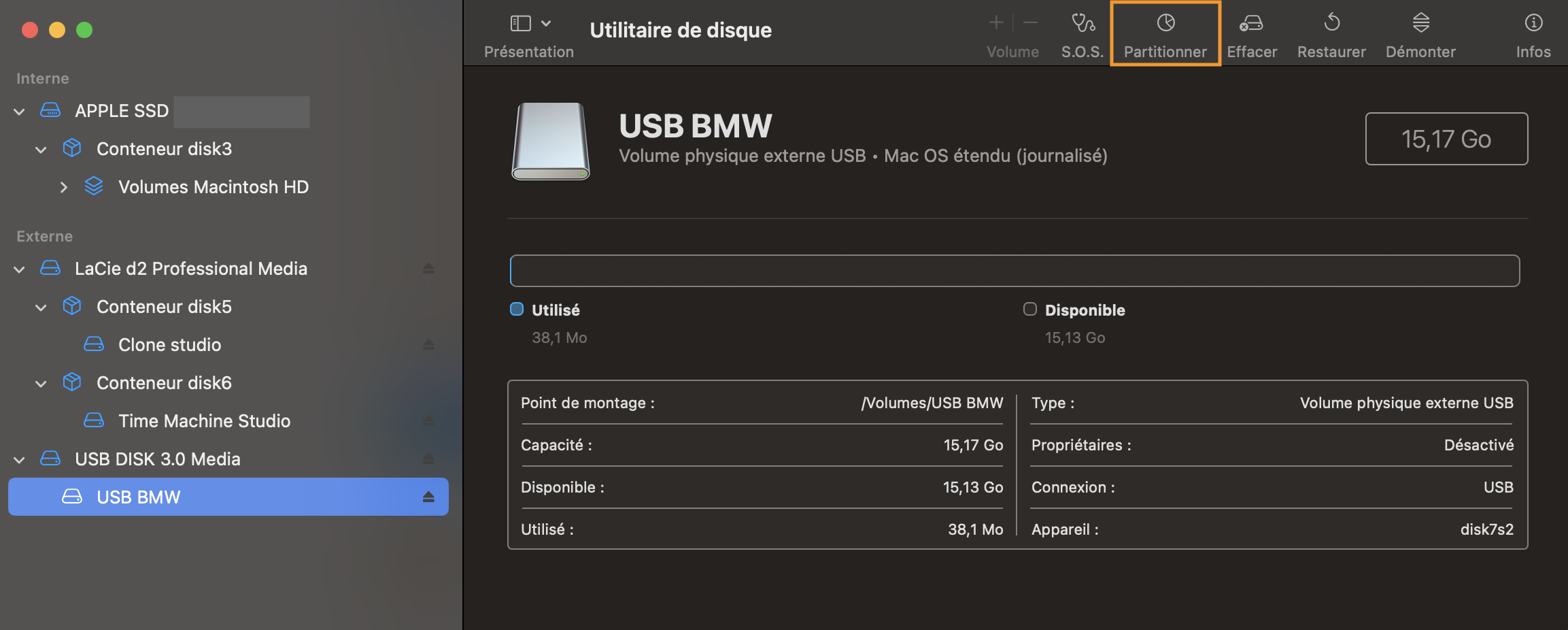
Task: Select the Time Machine Studio volume
Action: click(x=228, y=421)
